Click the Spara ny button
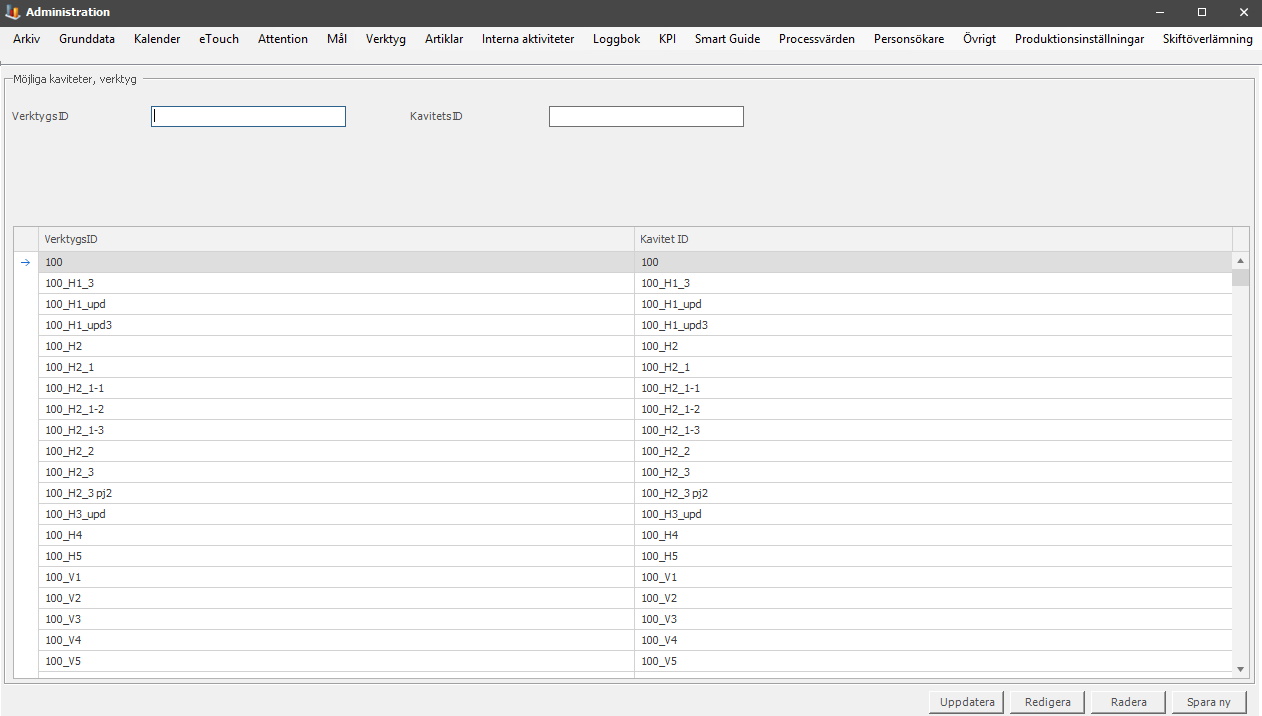Viewport: 1262px width, 716px height. click(x=1208, y=702)
